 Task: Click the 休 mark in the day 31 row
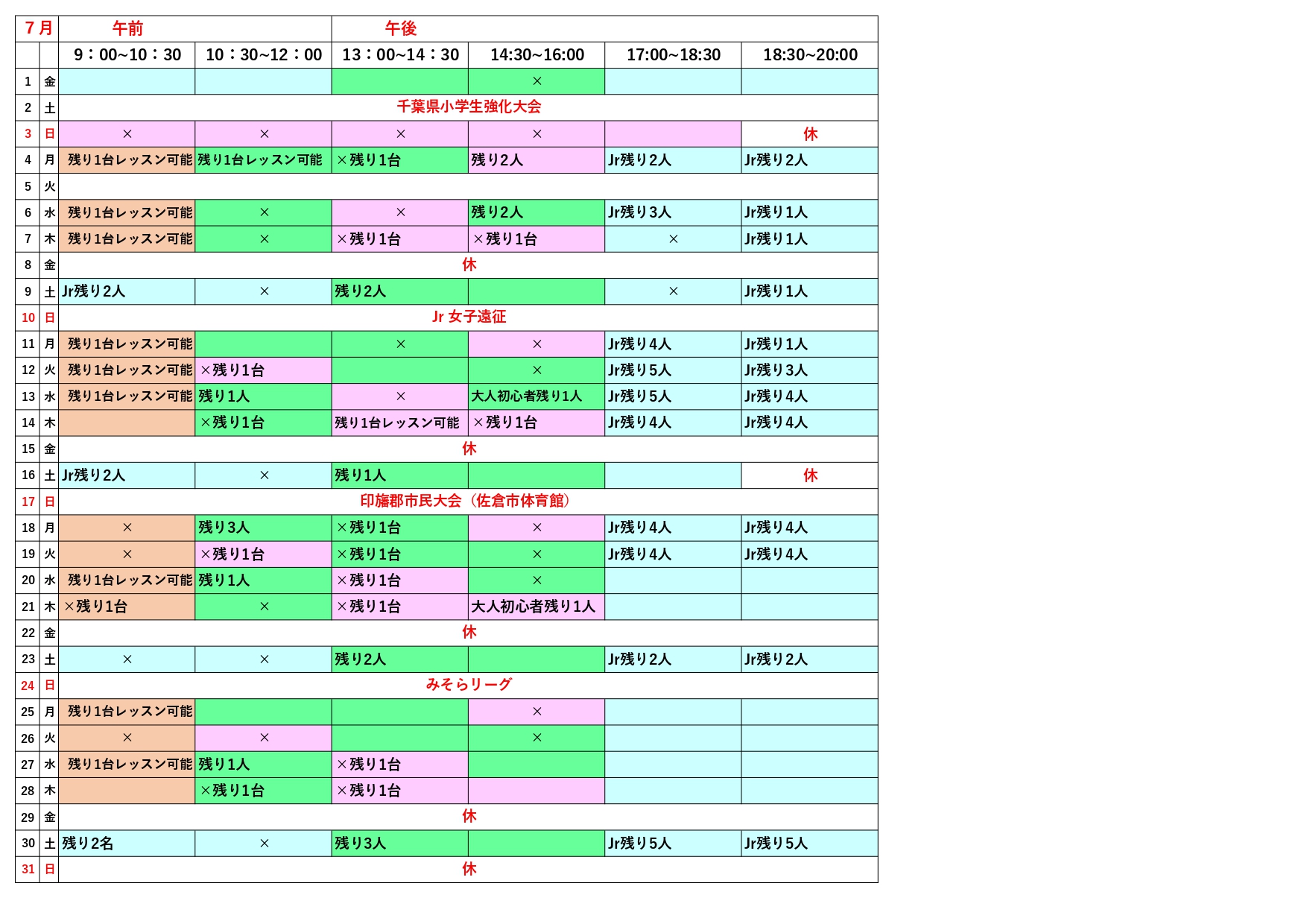coord(469,869)
